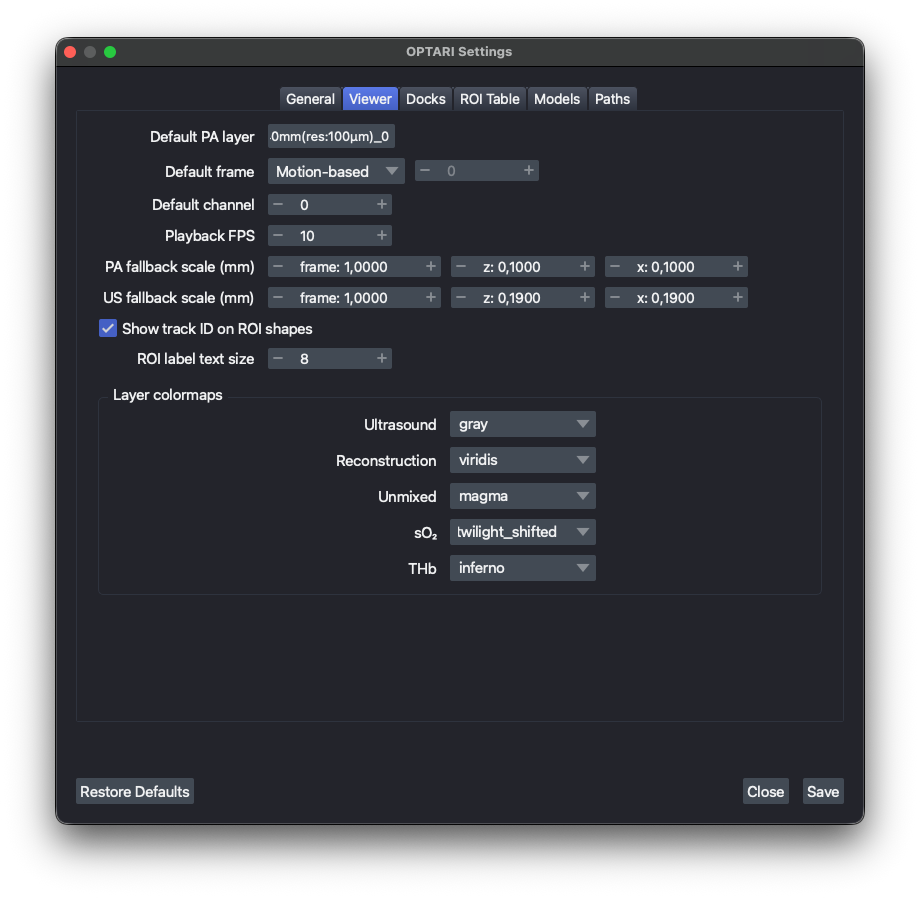Increase PA fallback x scale
Image resolution: width=920 pixels, height=898 pixels.
[738, 267]
